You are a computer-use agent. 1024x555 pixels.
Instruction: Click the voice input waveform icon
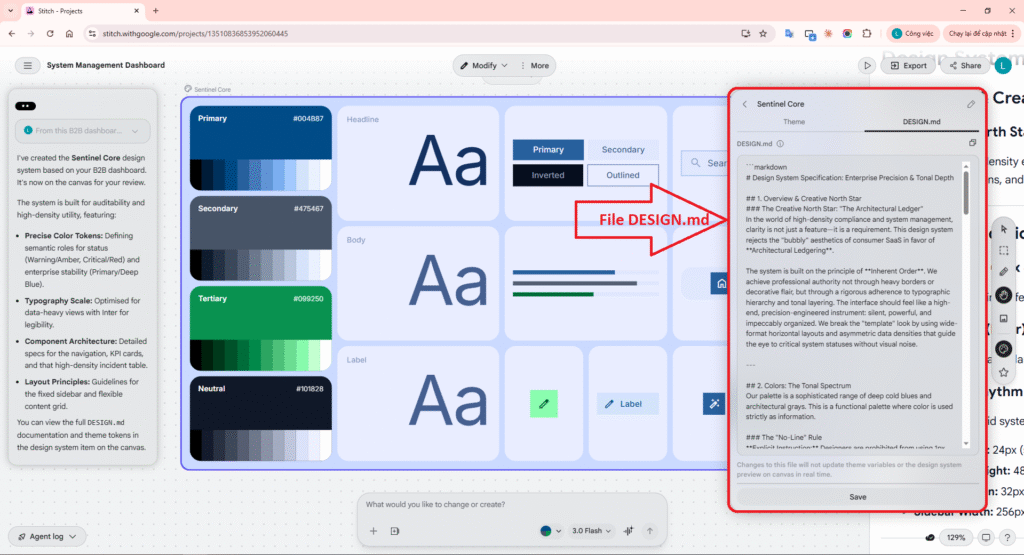point(628,531)
